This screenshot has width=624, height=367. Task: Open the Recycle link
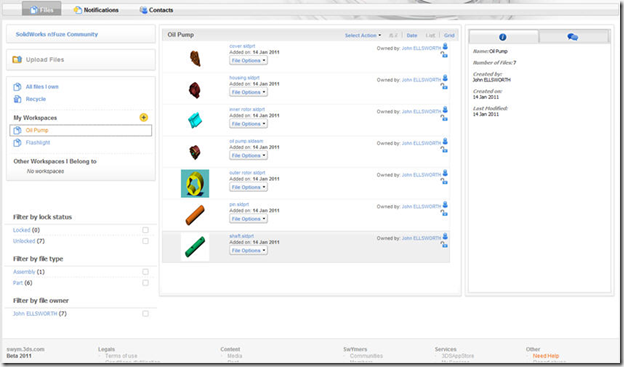pyautogui.click(x=36, y=99)
